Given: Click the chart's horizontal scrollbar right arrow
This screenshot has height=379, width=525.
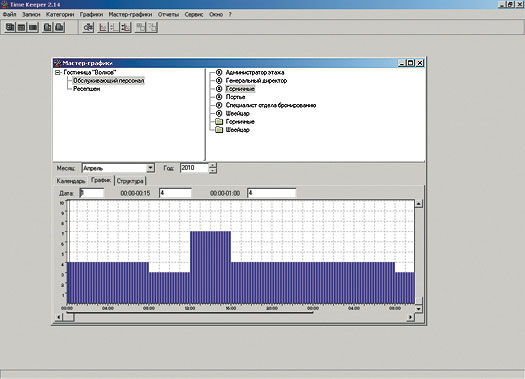Looking at the screenshot, I should click(410, 317).
